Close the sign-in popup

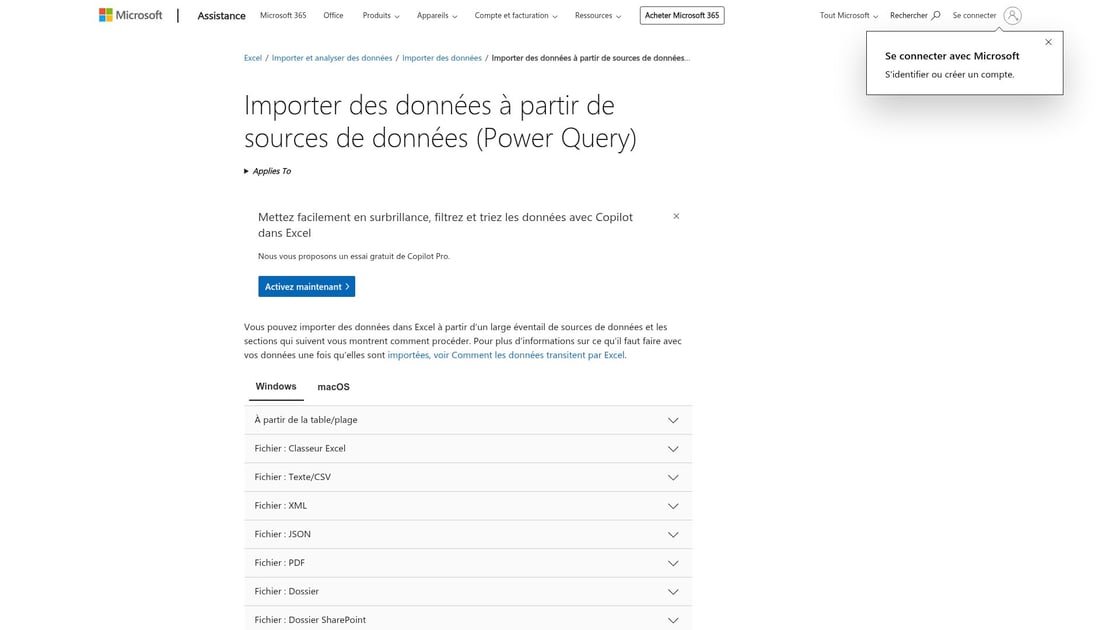coord(1049,42)
